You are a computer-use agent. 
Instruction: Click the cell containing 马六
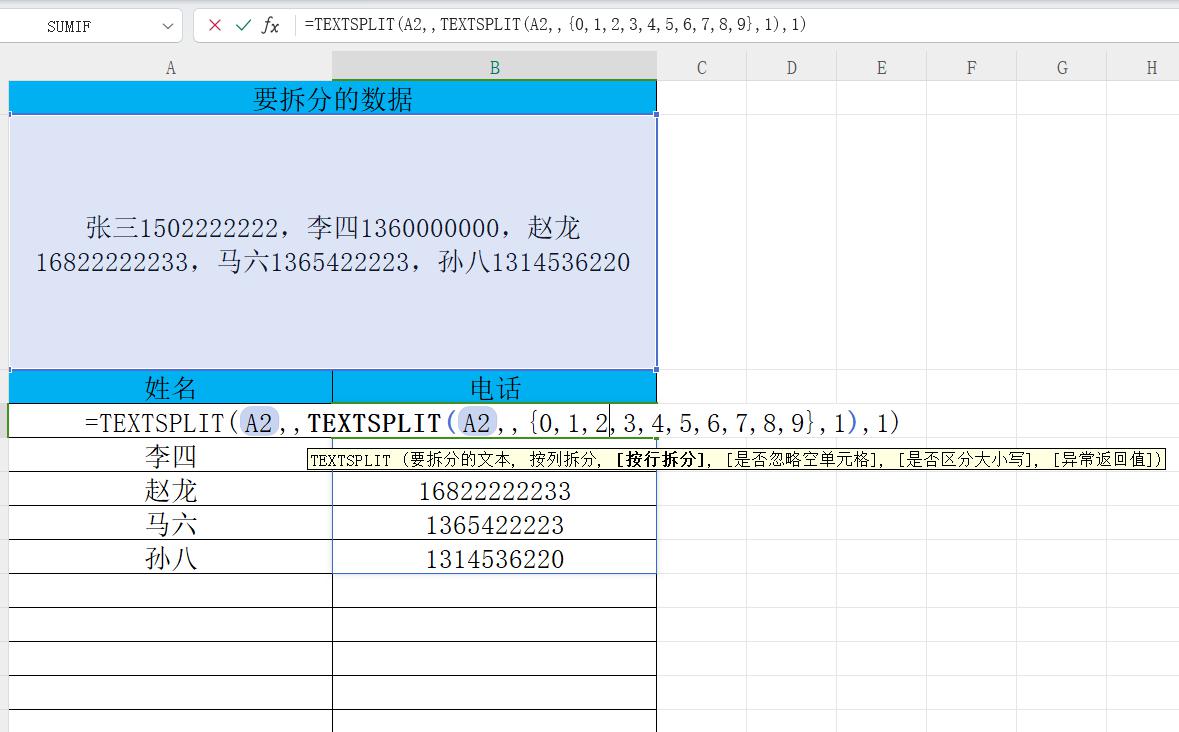click(171, 523)
